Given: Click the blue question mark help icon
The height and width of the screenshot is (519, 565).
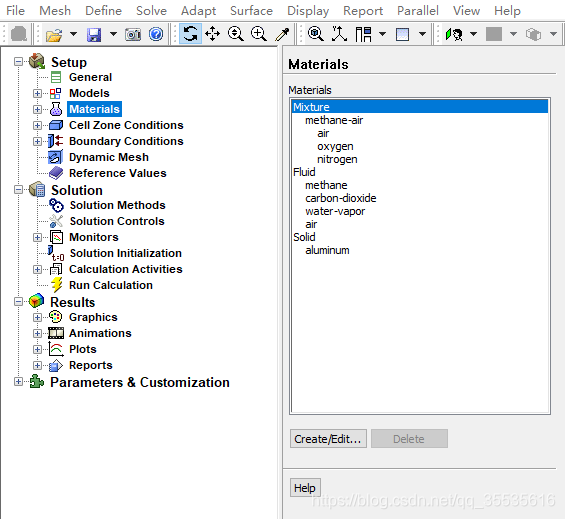Looking at the screenshot, I should (156, 34).
